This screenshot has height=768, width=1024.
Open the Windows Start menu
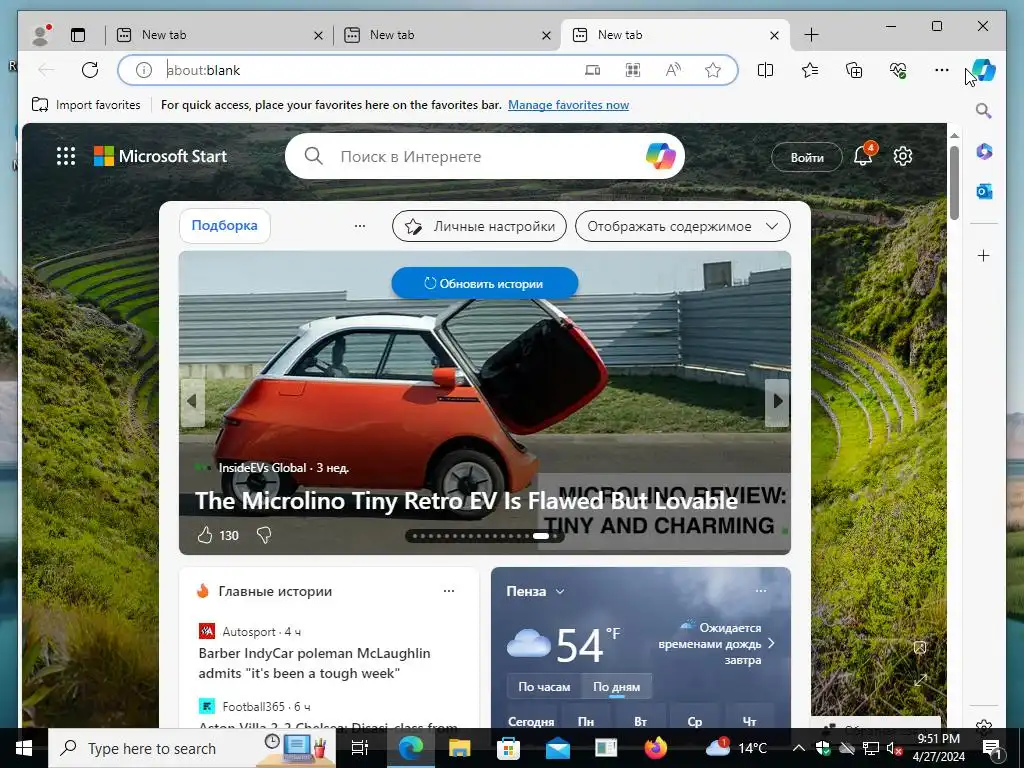click(24, 748)
